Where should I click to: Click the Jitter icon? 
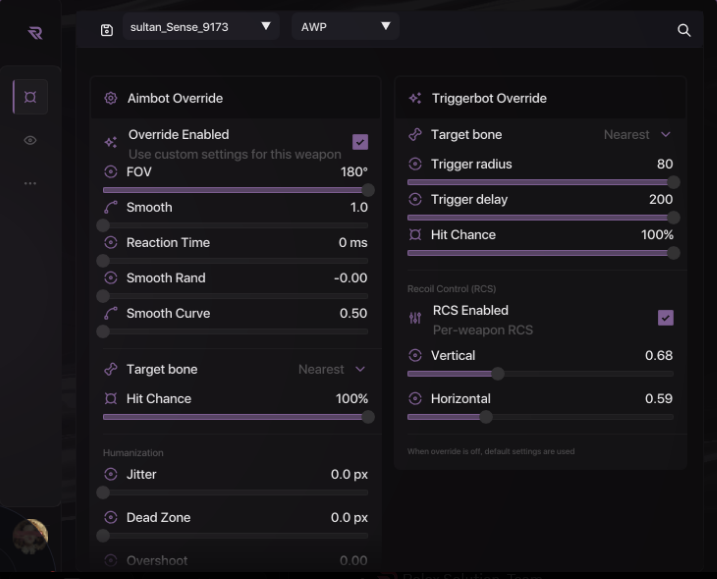(x=111, y=474)
